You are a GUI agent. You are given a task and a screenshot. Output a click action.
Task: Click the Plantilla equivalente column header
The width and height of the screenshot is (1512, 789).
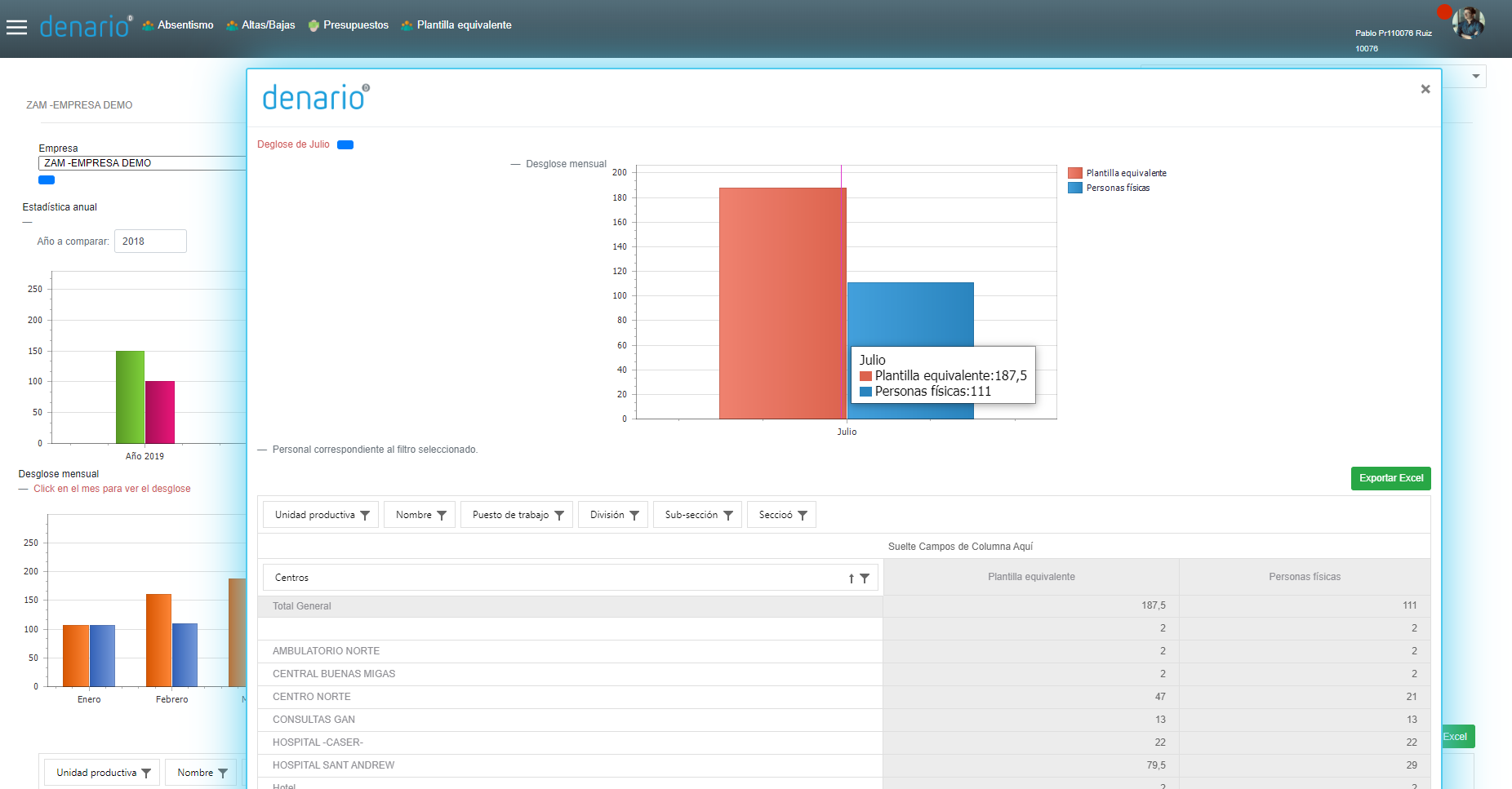tap(1031, 577)
